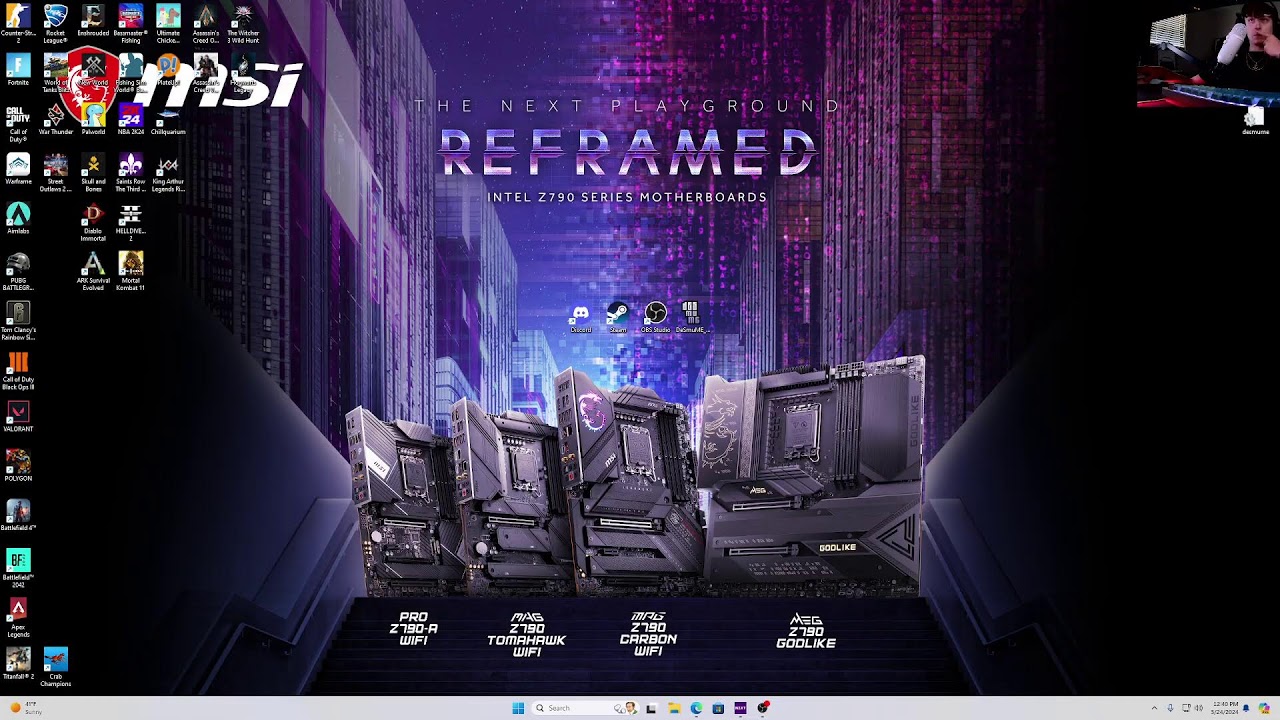
Task: Click the OBS Studio taskbar icon
Action: click(762, 708)
